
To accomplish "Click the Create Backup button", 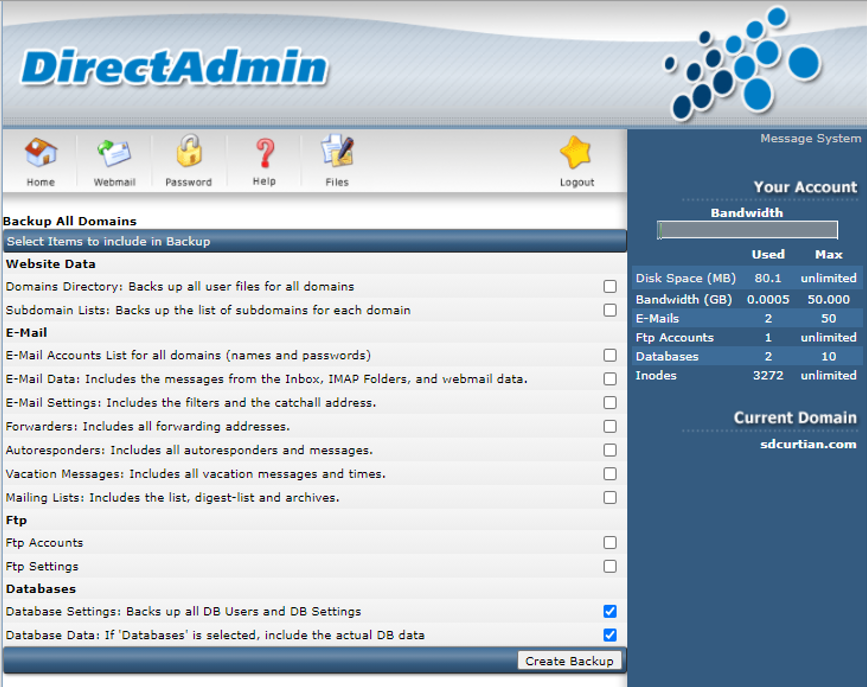I will pos(570,661).
